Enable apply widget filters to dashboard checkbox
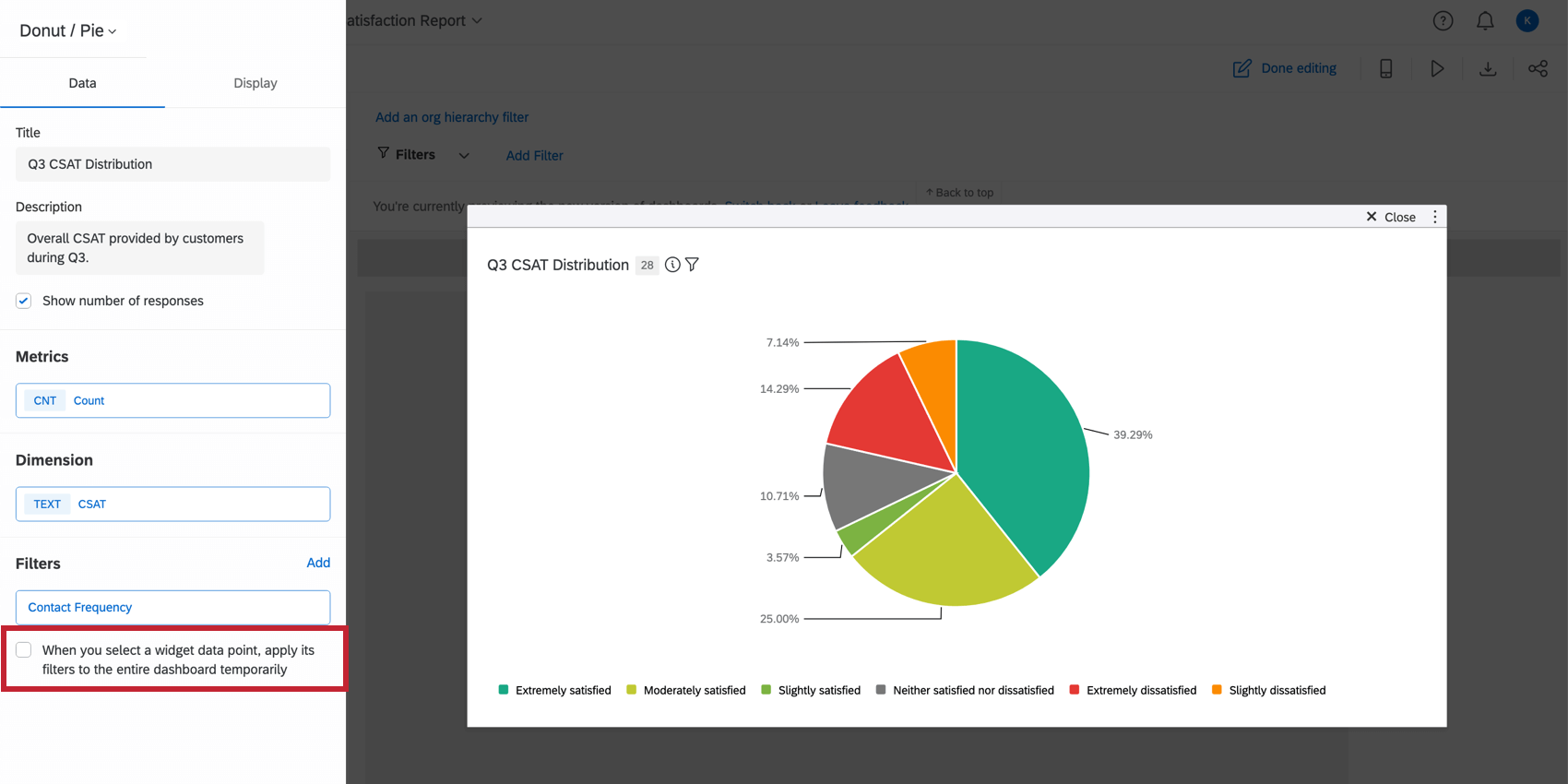 coord(24,650)
